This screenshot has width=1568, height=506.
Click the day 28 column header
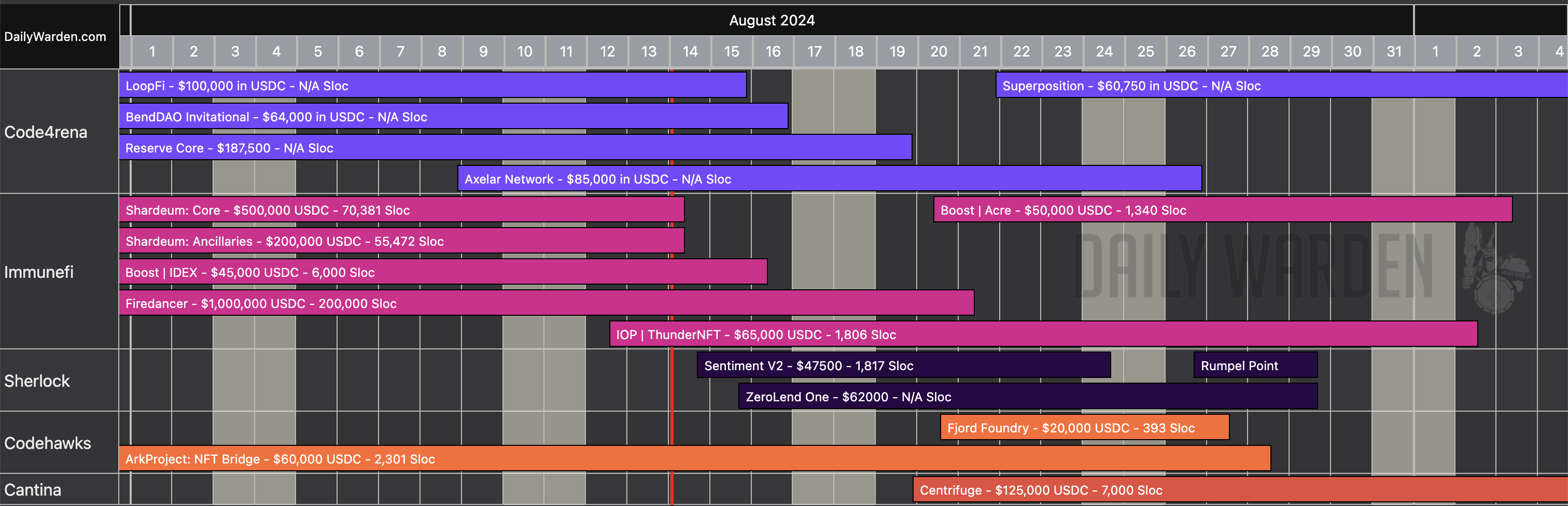point(1270,51)
